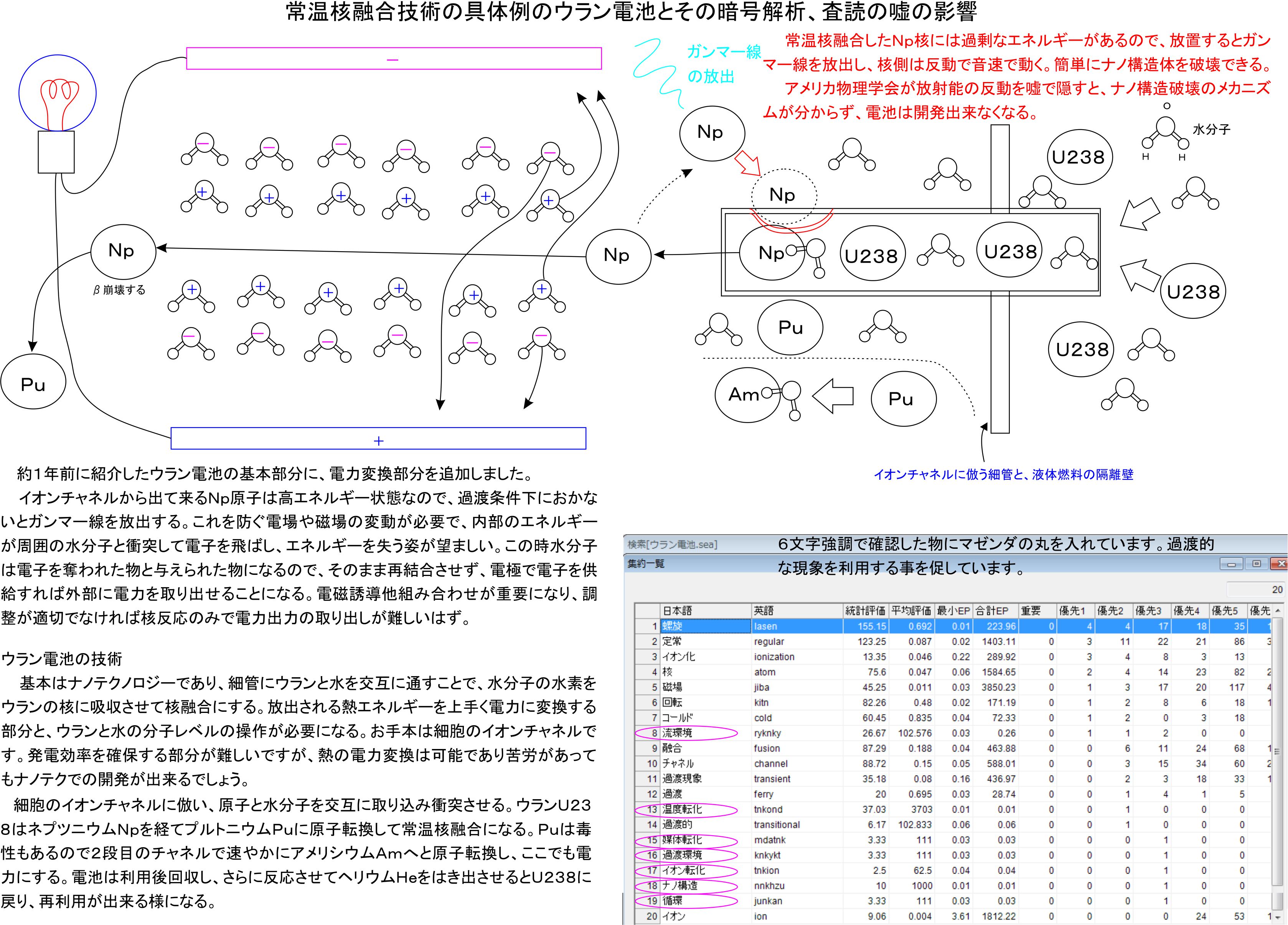Click the 平均評価 column header
The image size is (1288, 925).
[911, 611]
